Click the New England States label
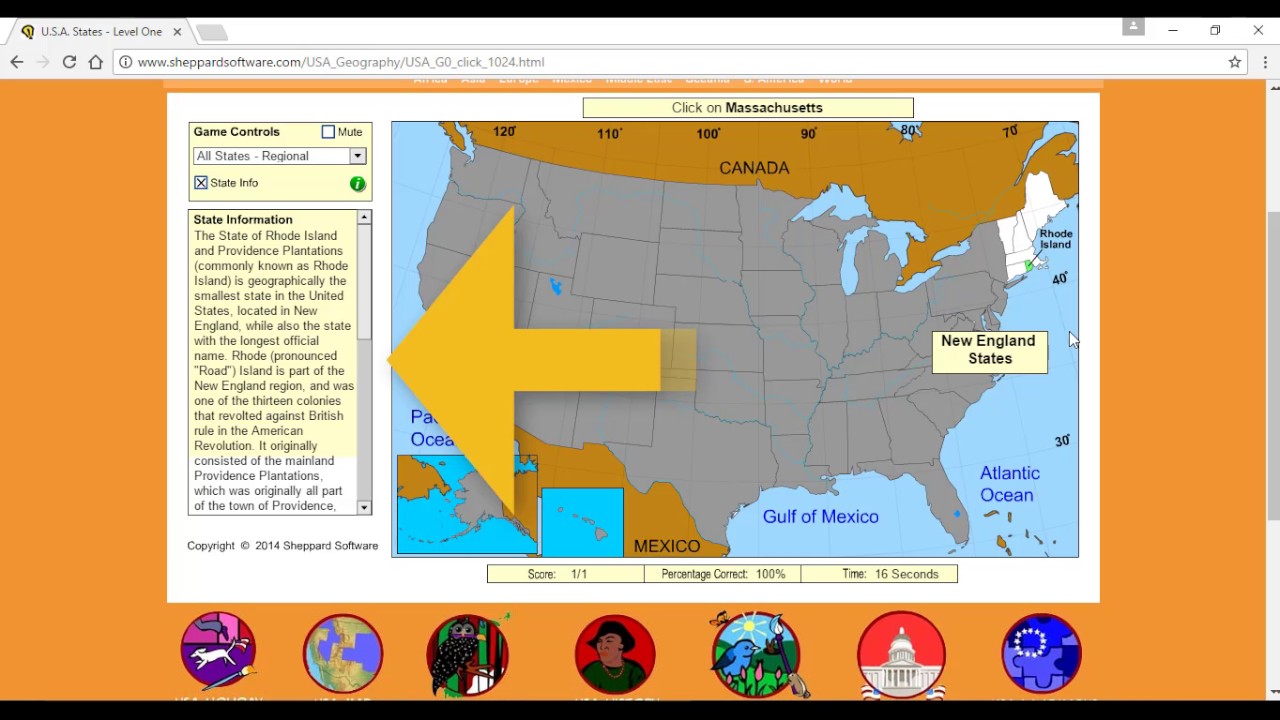 tap(990, 352)
